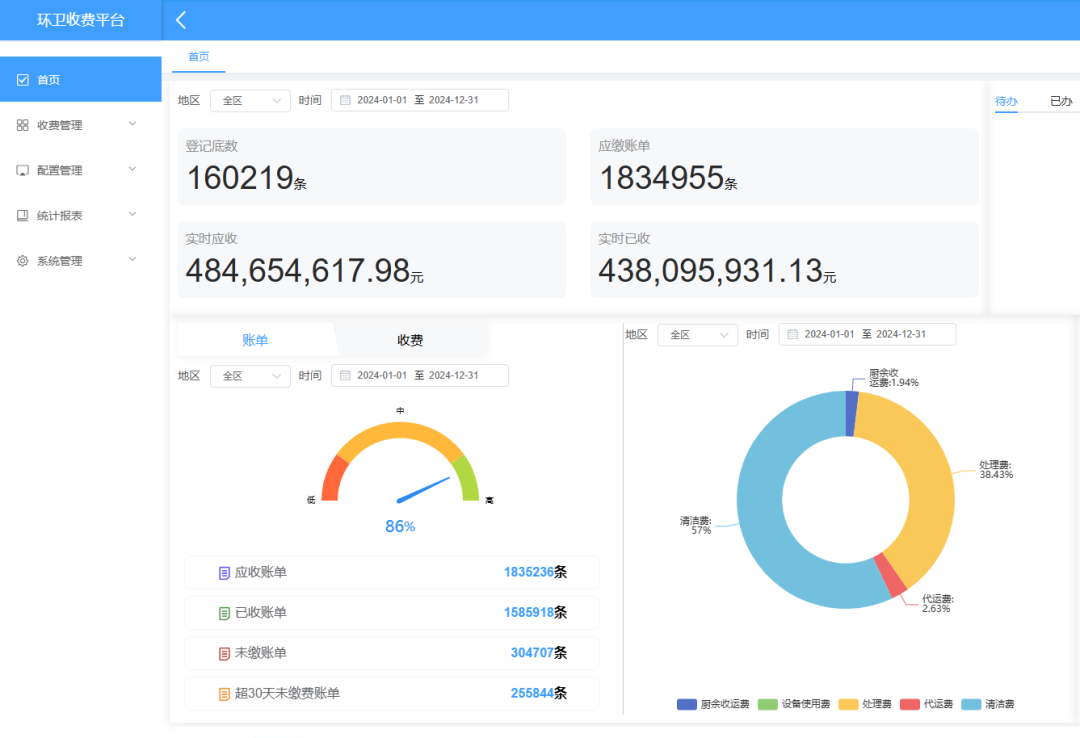Click the 配置管理 monitor icon
This screenshot has height=738, width=1080.
(23, 171)
